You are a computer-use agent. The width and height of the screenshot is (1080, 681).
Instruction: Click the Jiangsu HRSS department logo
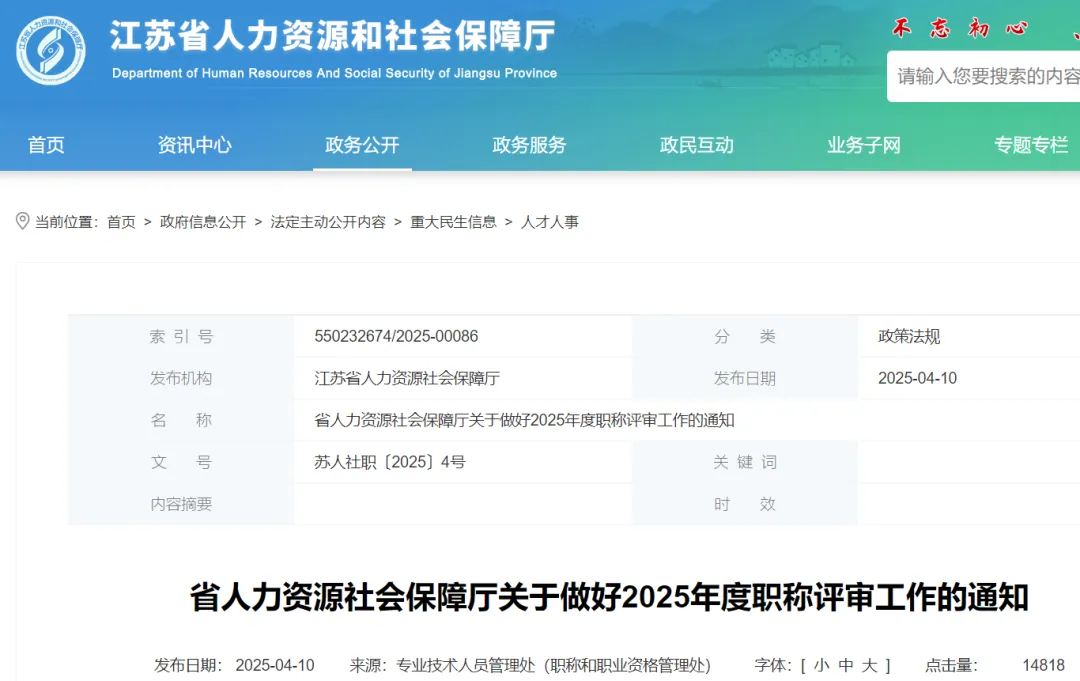51,51
